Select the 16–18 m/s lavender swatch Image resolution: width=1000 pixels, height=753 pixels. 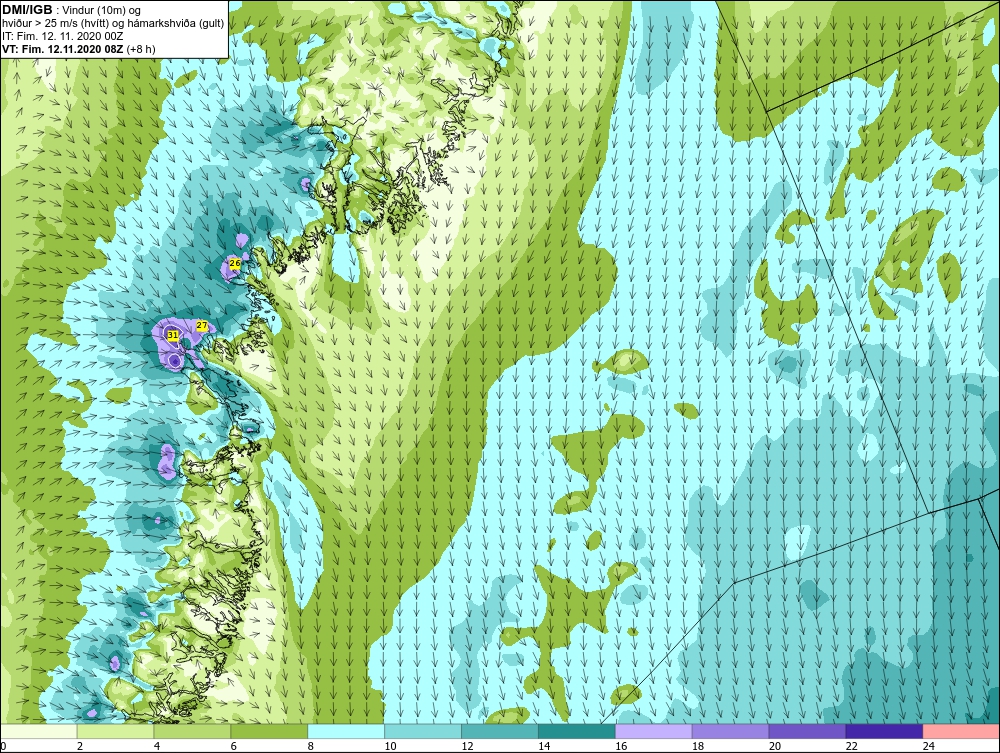coord(654,731)
